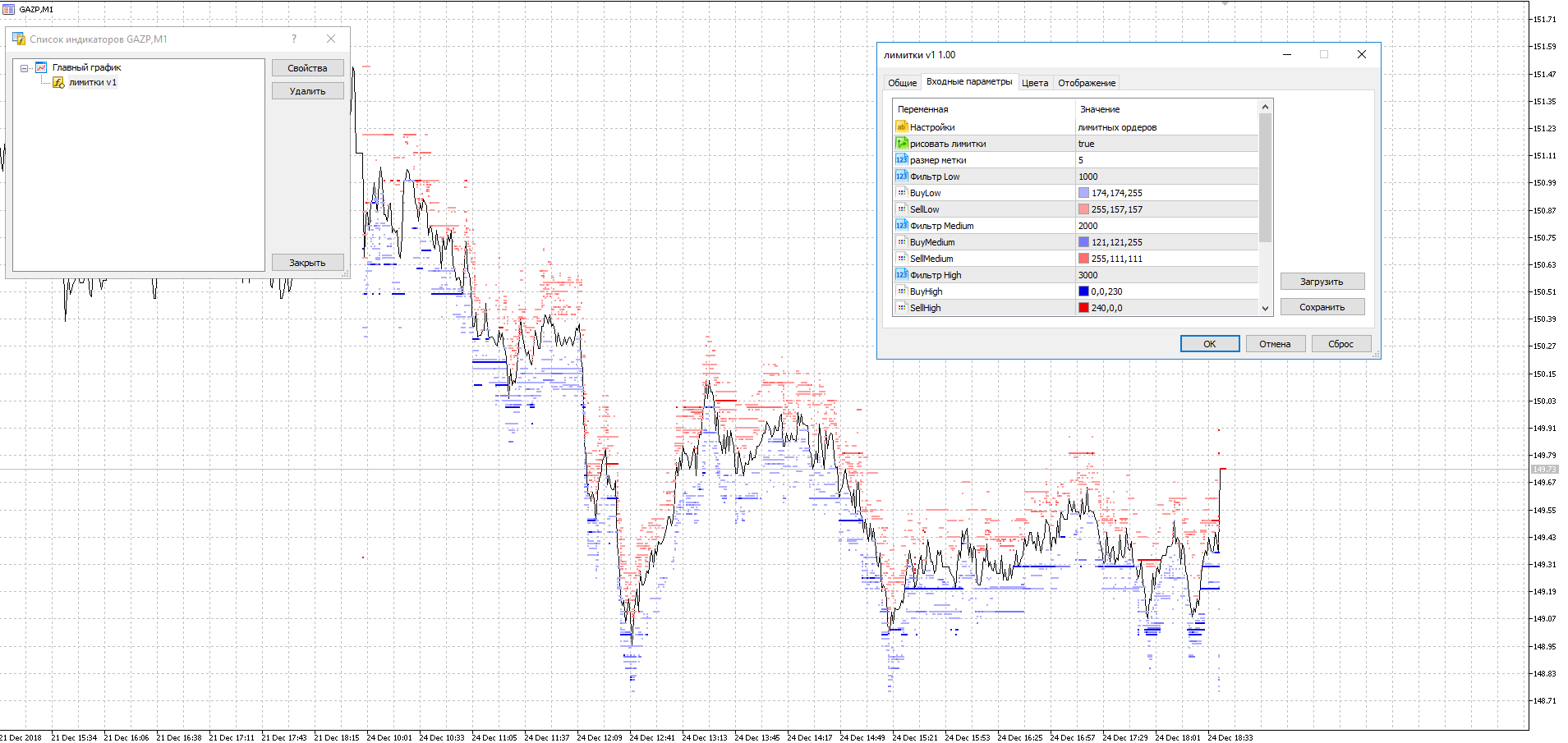The image size is (1568, 743).
Task: Click the BuyMedium color parameter icon
Action: pyautogui.click(x=901, y=242)
